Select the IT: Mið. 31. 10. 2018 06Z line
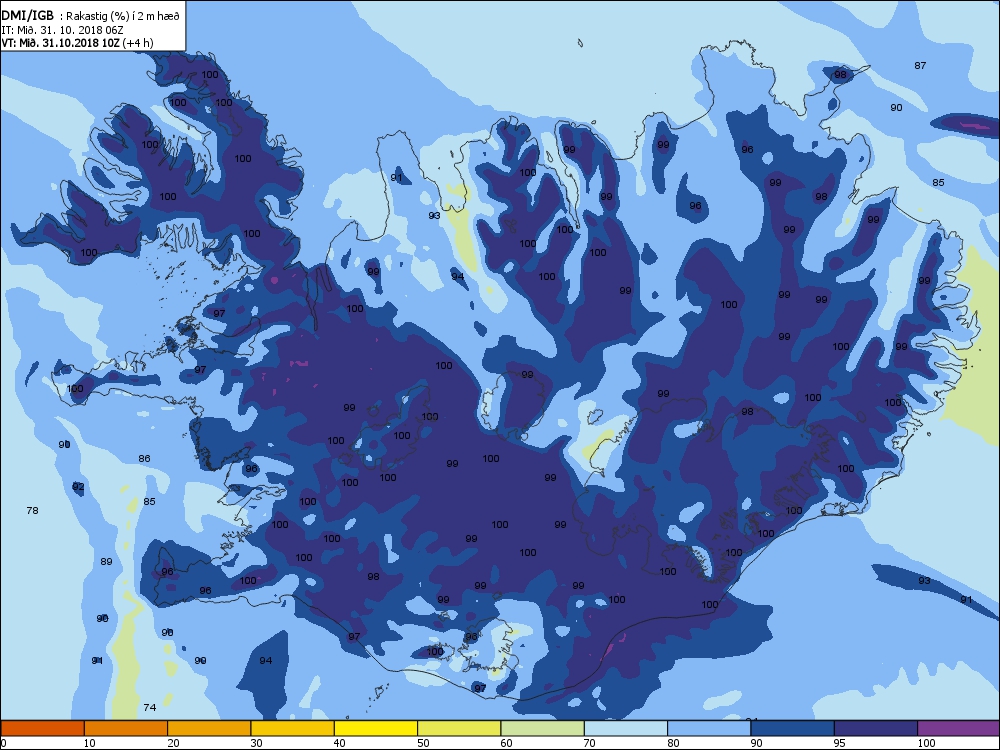1000x750 pixels. tap(62, 30)
